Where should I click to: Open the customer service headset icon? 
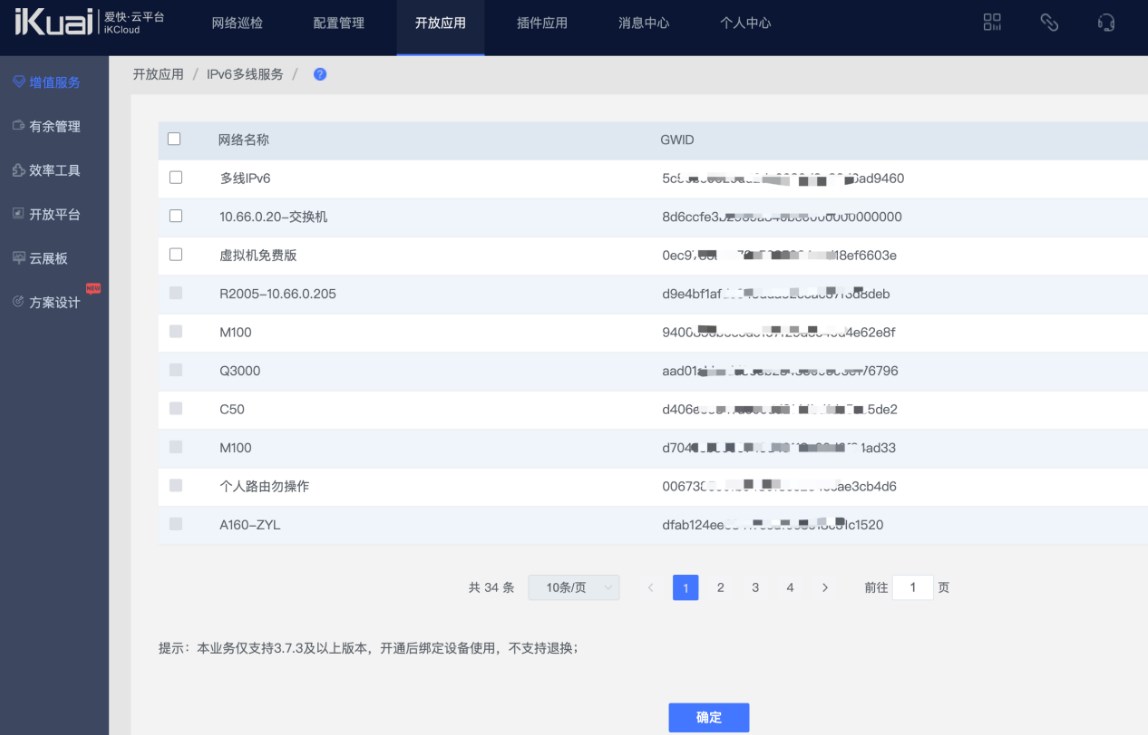coord(1106,23)
